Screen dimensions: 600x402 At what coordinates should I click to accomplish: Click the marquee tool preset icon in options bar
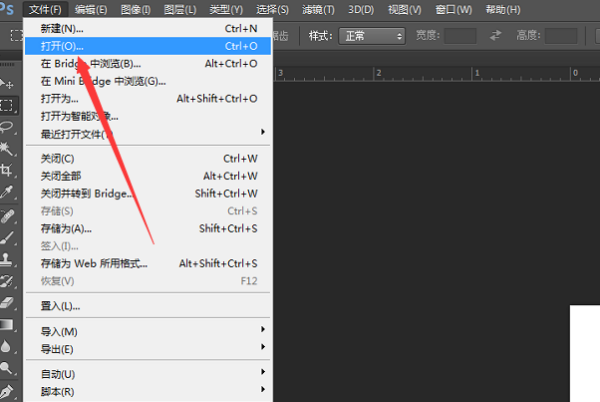tap(16, 36)
